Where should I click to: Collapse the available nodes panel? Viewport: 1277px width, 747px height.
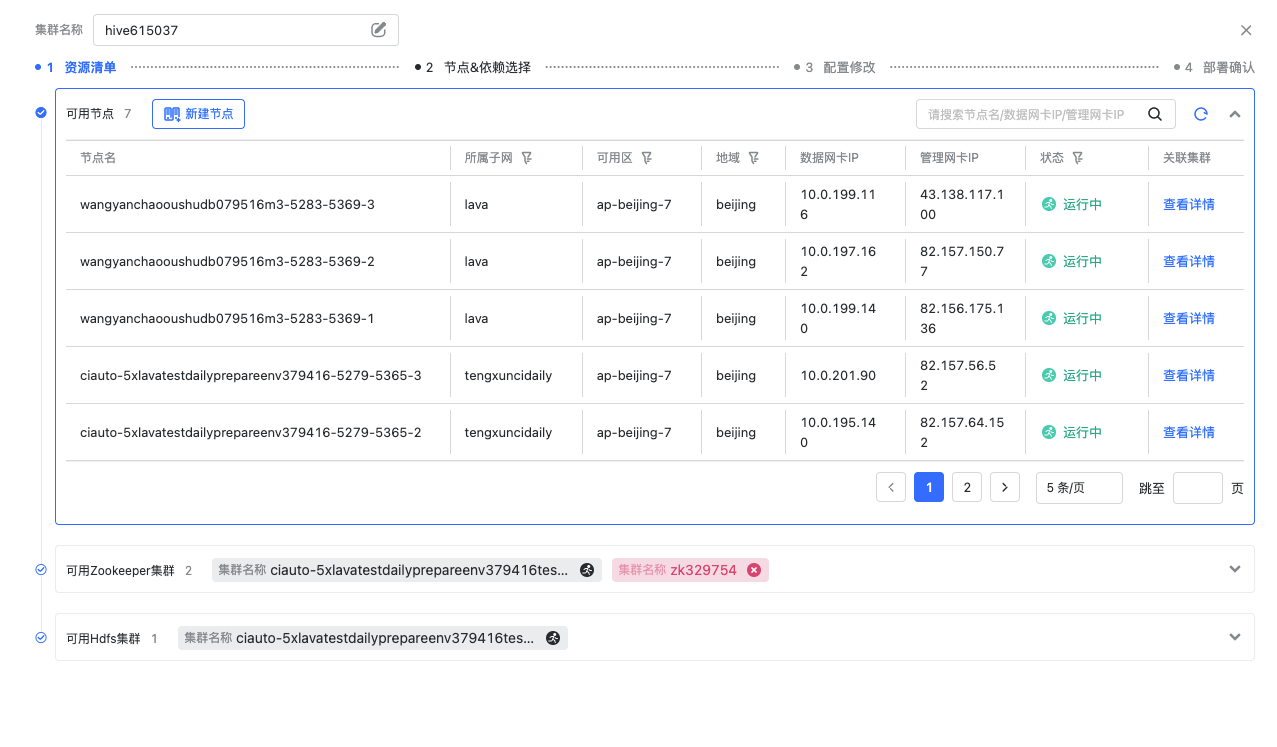(x=1235, y=114)
